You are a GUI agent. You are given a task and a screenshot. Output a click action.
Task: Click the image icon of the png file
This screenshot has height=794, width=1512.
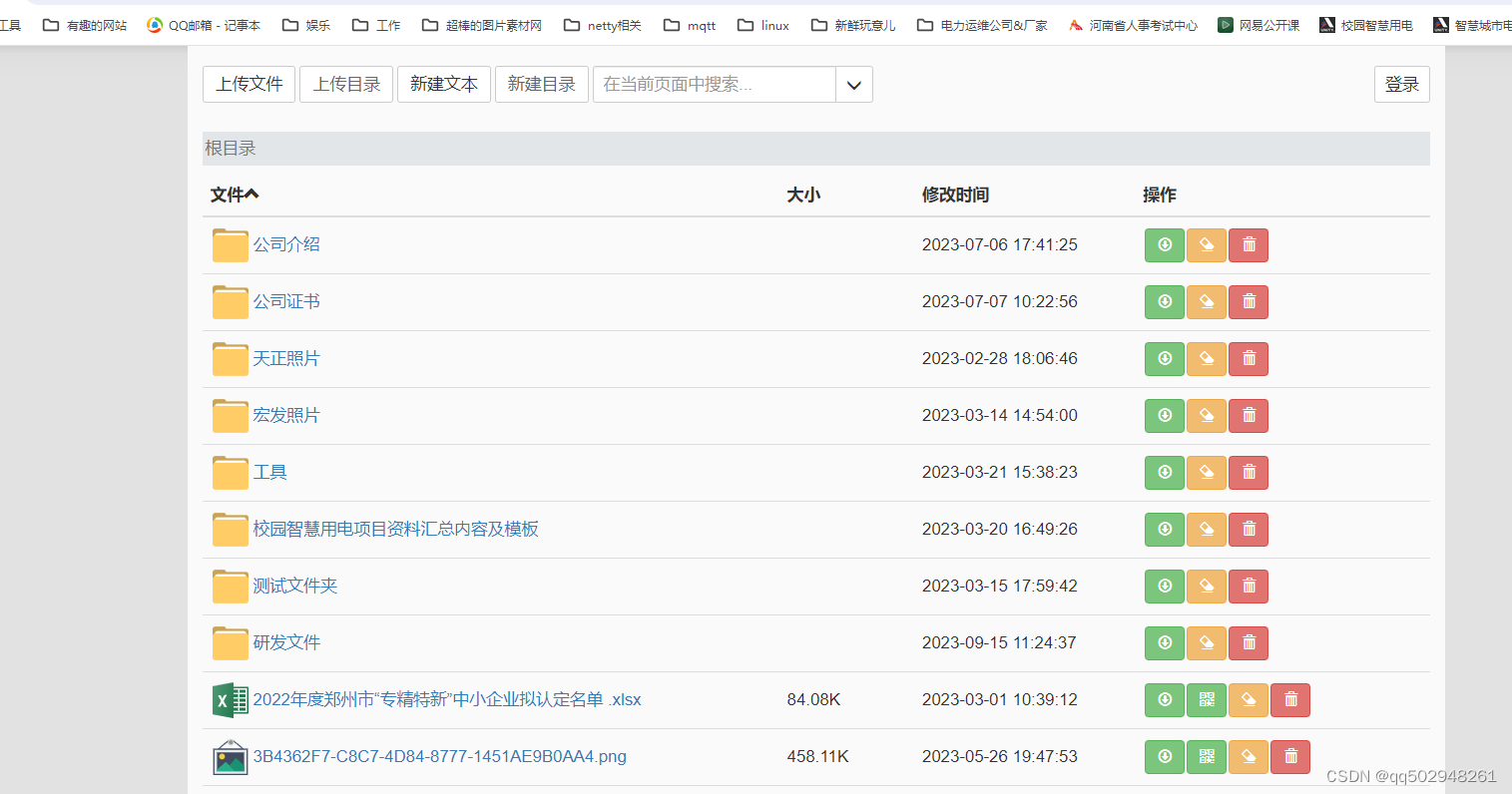point(230,757)
